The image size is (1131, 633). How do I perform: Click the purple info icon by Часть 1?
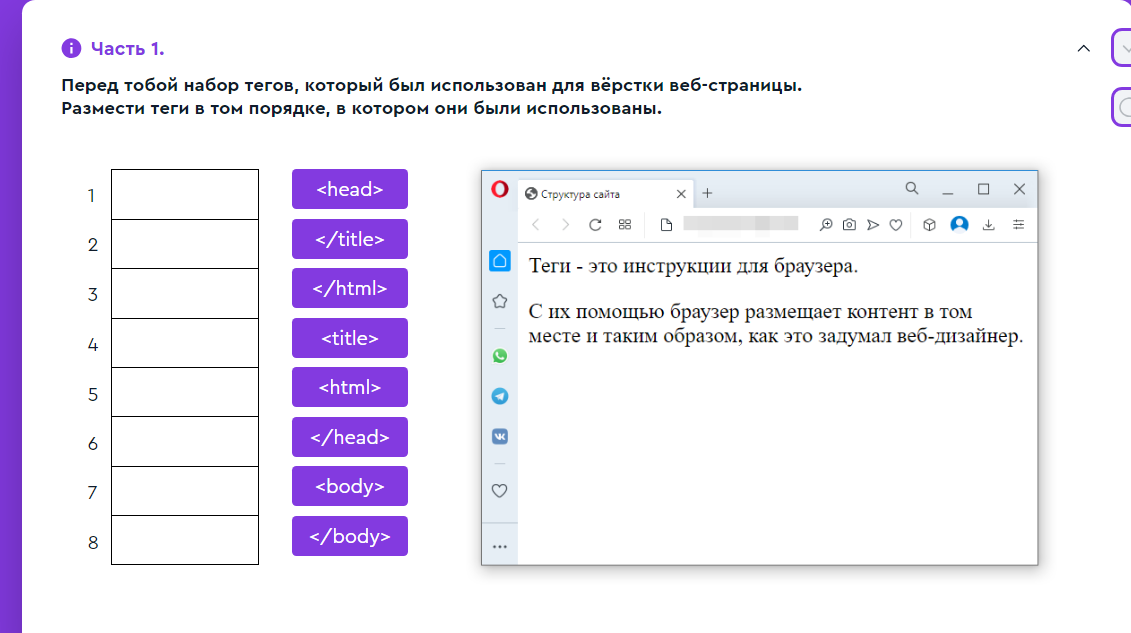point(71,48)
